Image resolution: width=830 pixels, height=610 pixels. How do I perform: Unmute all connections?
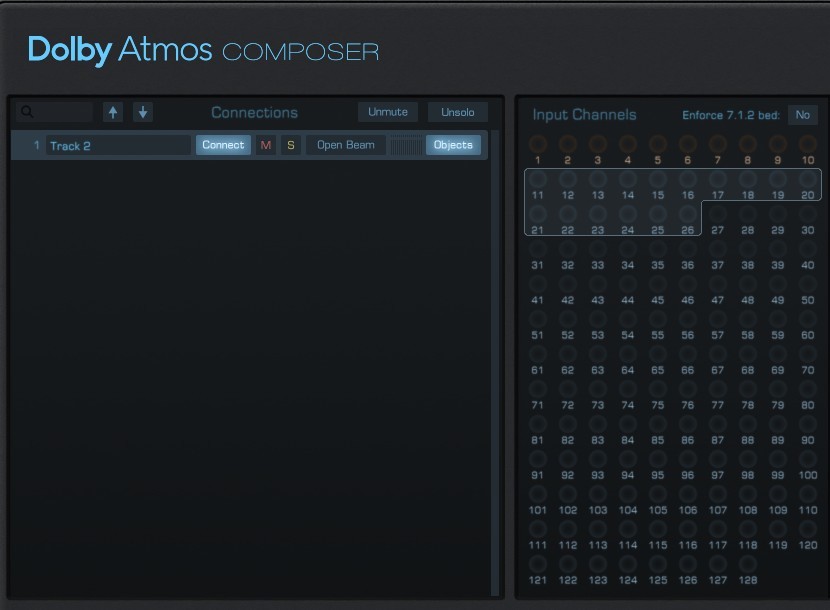click(x=388, y=112)
